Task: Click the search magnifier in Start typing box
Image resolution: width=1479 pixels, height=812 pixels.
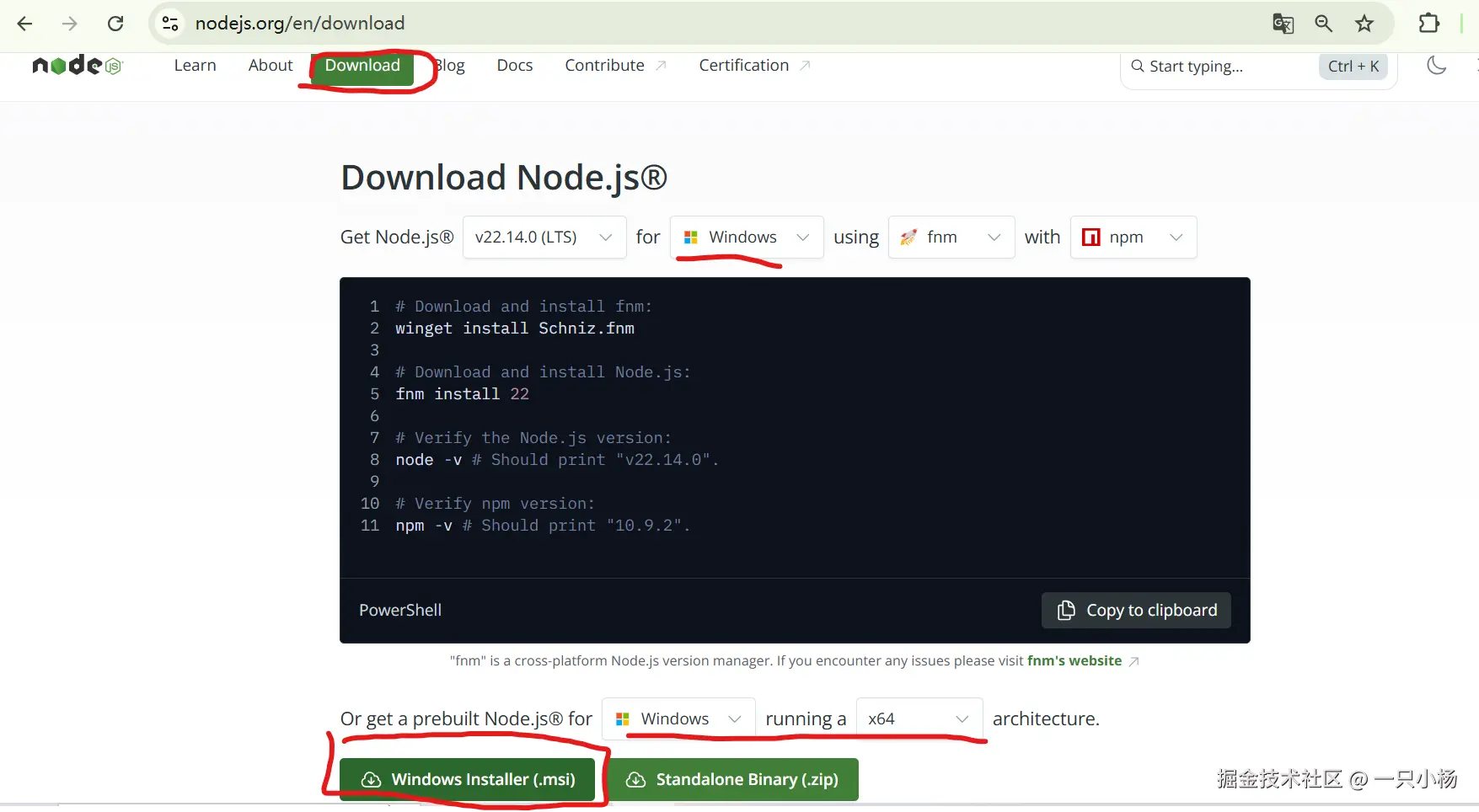Action: 1138,66
